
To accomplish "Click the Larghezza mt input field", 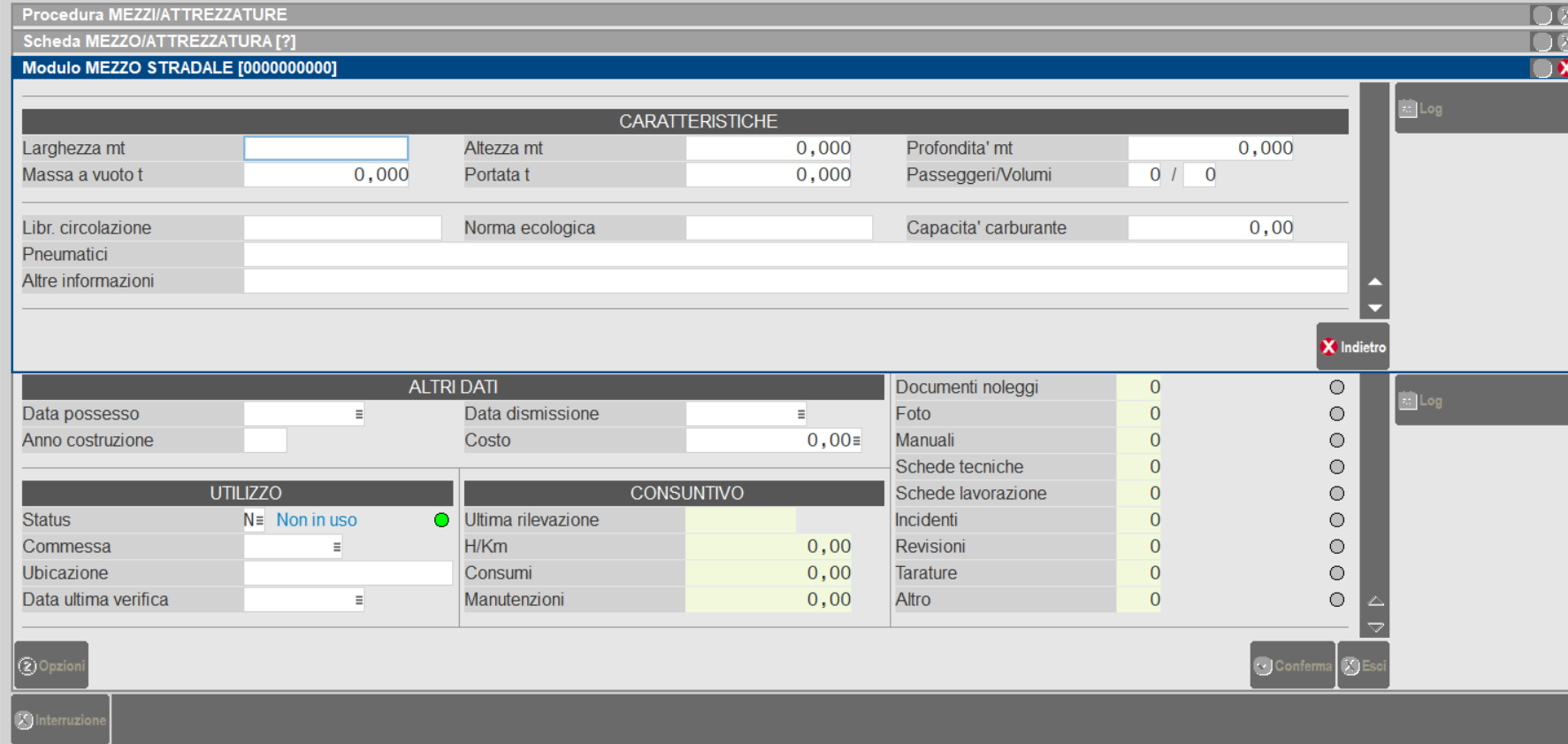I will [325, 149].
